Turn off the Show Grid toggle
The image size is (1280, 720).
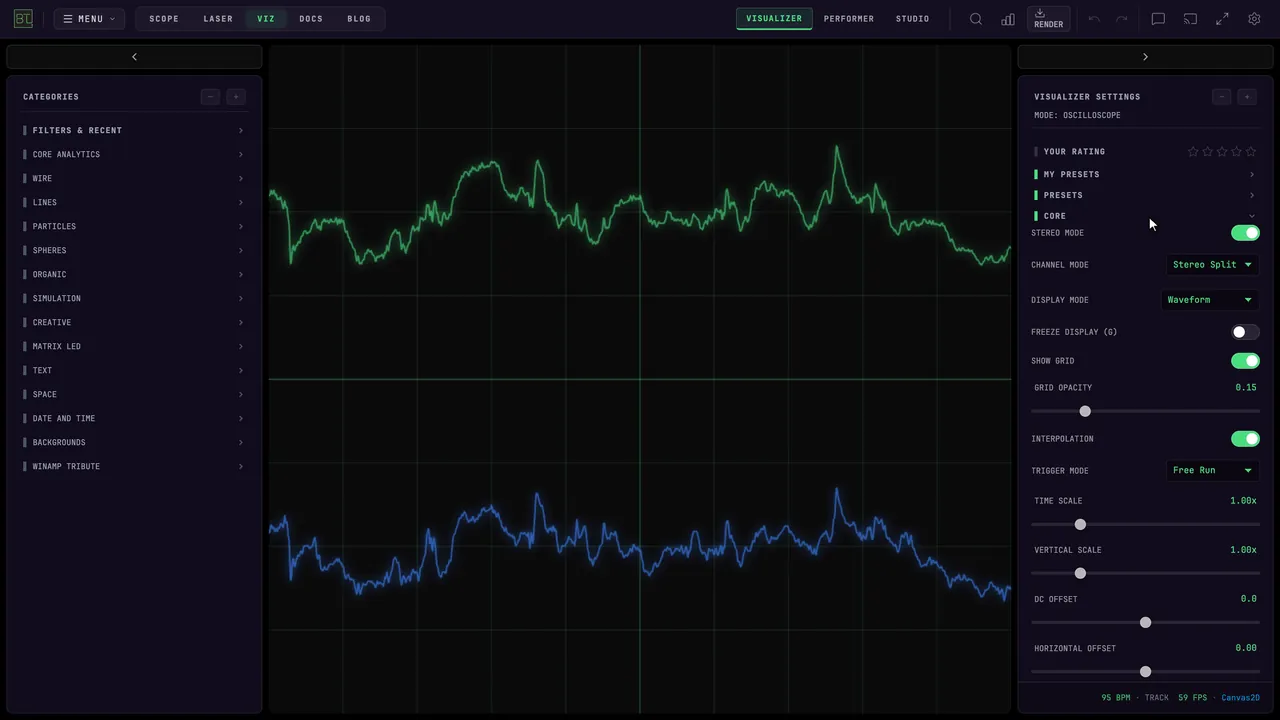[x=1245, y=361]
